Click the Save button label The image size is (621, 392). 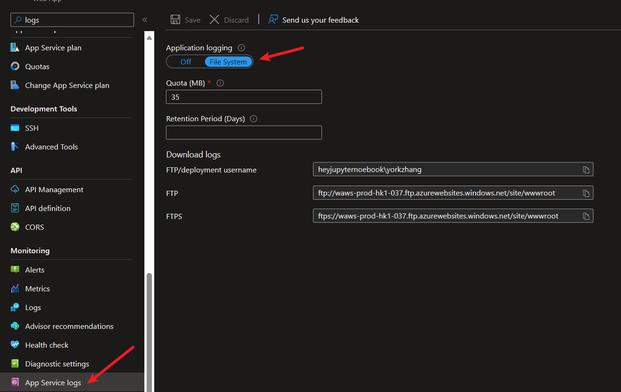tap(192, 20)
